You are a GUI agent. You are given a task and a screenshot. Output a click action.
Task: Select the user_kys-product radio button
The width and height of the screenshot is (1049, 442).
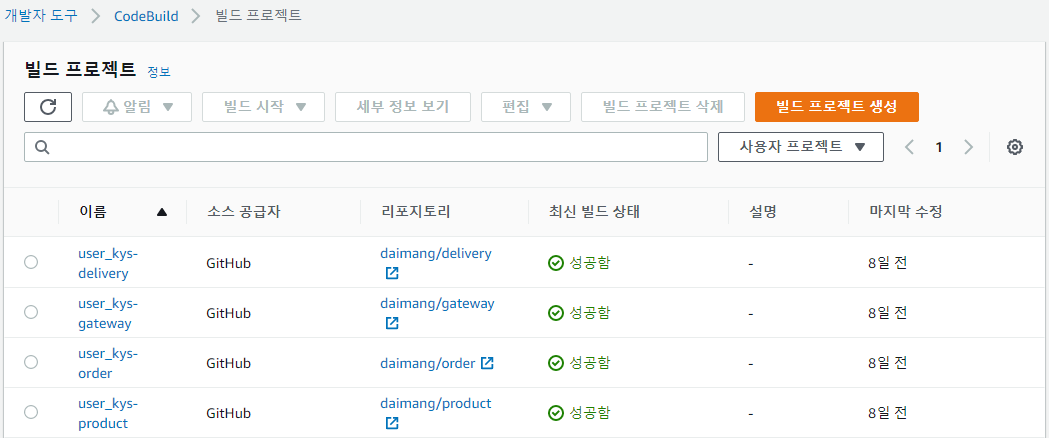31,412
